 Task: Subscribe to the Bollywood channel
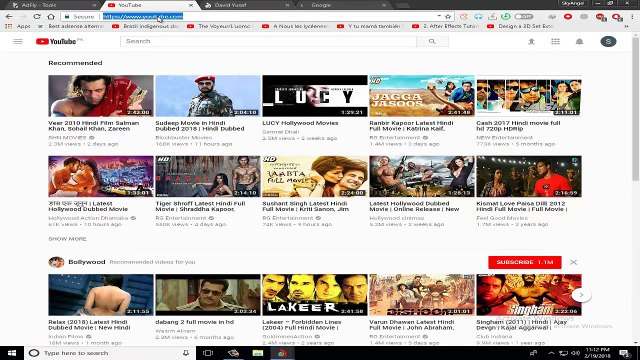click(524, 262)
